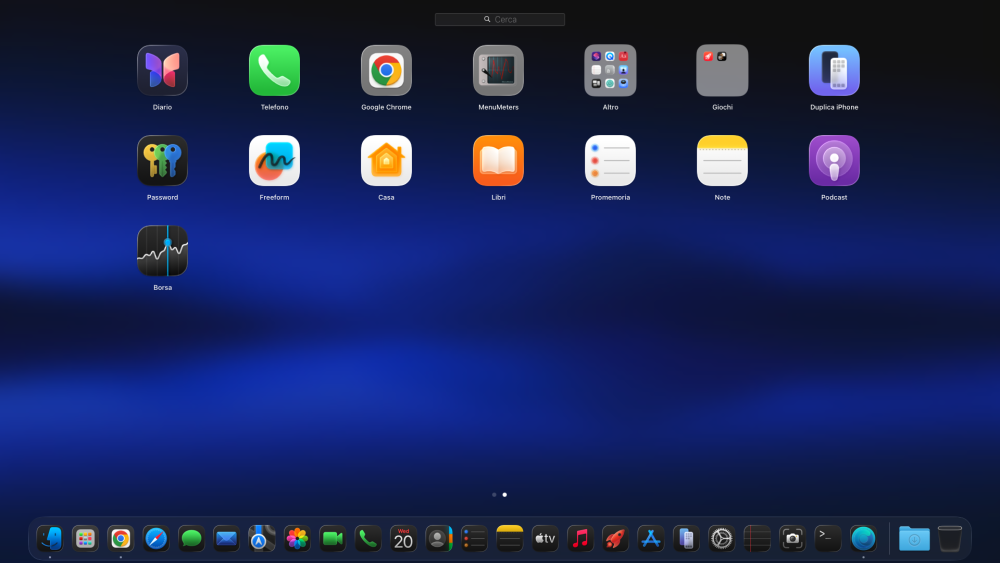Open the Altro folder

click(x=610, y=71)
